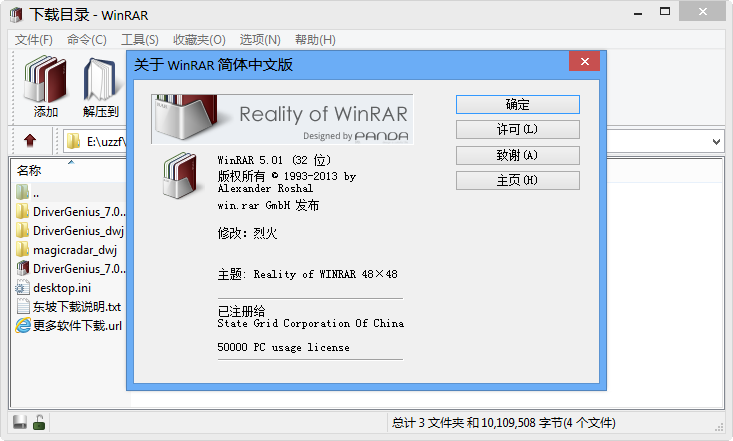This screenshot has width=733, height=441.
Task: Click the red up-arrow parent folder button
Action: click(30, 141)
